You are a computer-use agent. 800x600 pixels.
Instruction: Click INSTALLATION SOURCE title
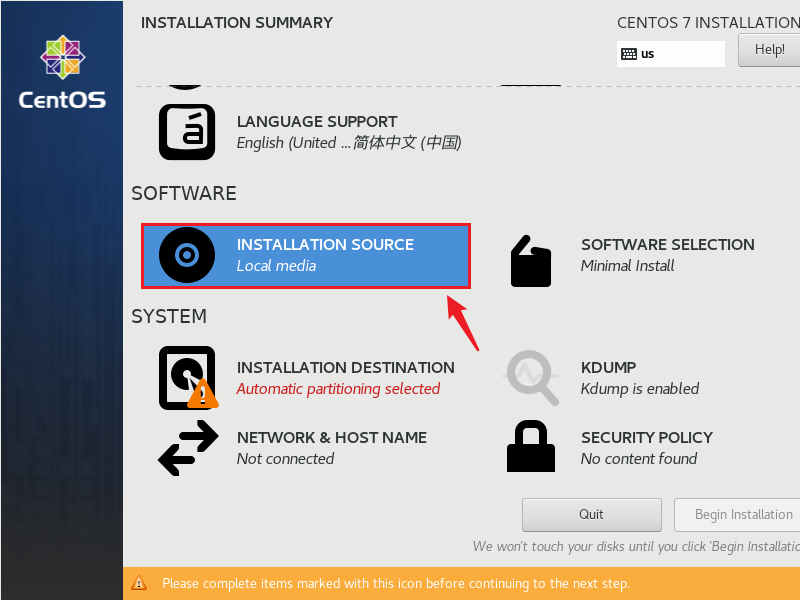(325, 244)
